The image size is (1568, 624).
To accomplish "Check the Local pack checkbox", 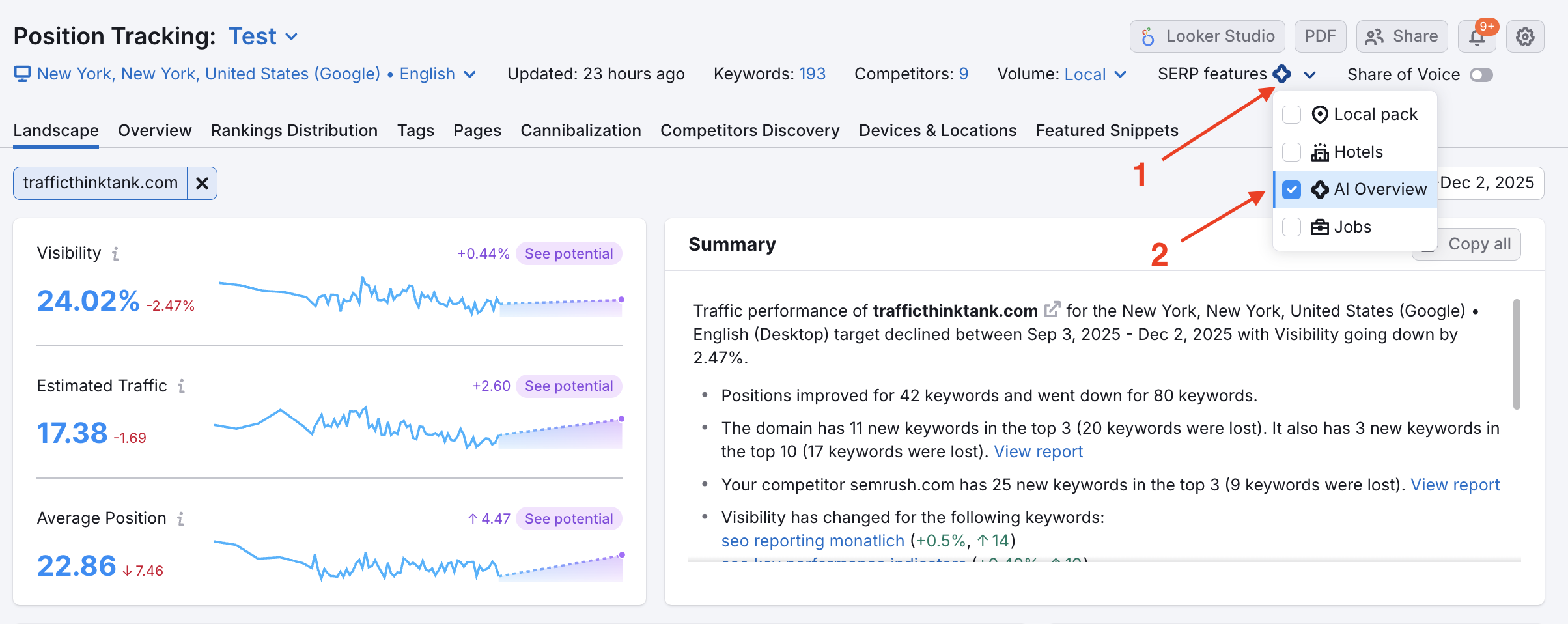I will (x=1291, y=114).
